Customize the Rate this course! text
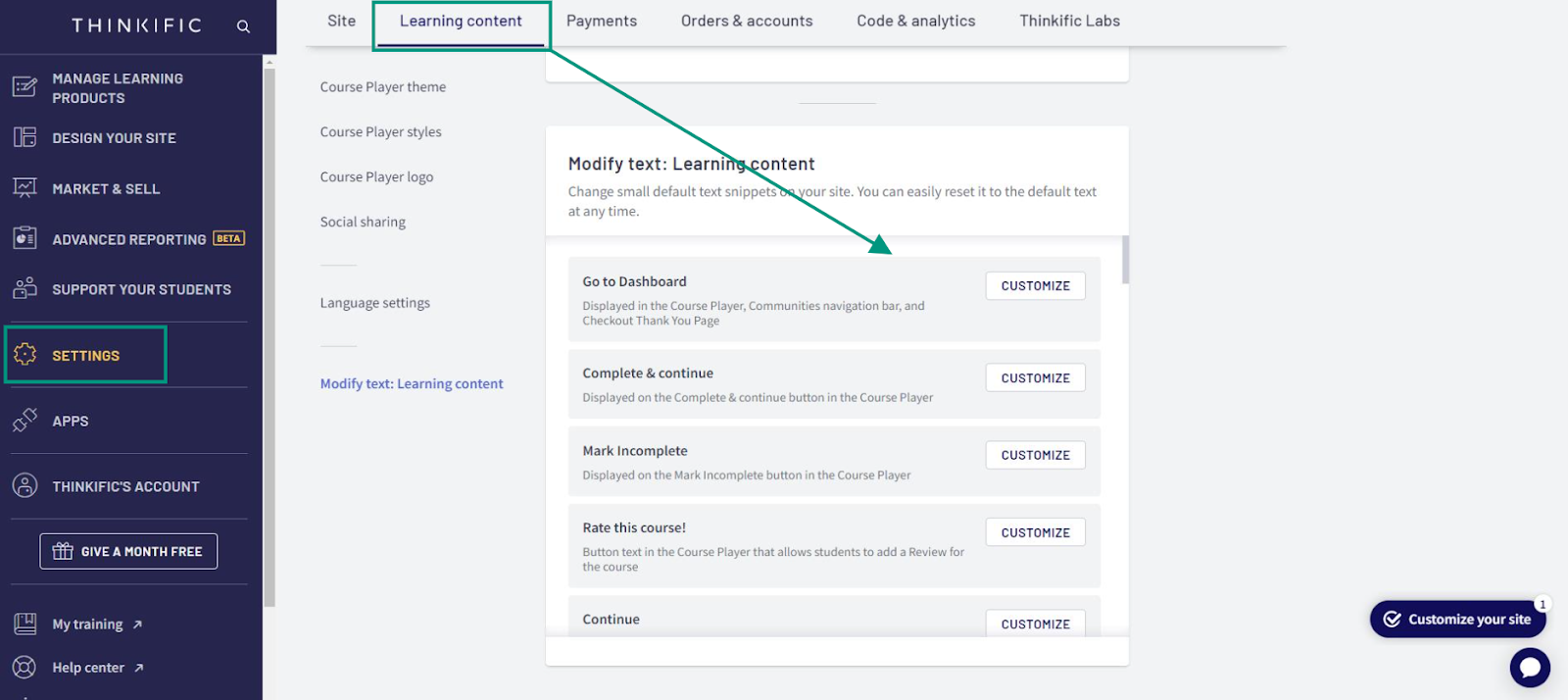The height and width of the screenshot is (700, 1568). (1035, 532)
